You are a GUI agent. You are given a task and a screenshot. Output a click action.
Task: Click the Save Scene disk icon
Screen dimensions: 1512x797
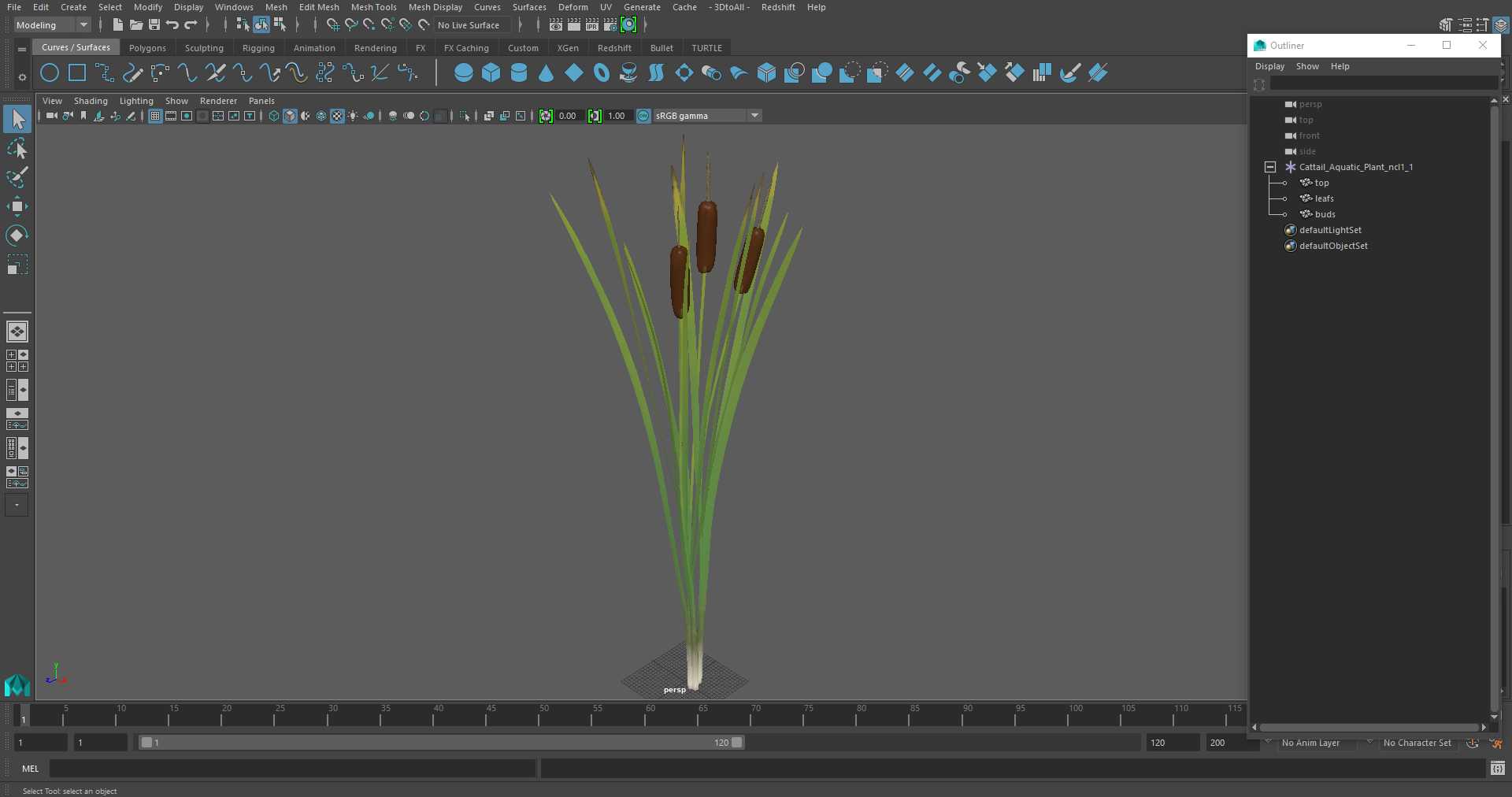tap(154, 25)
